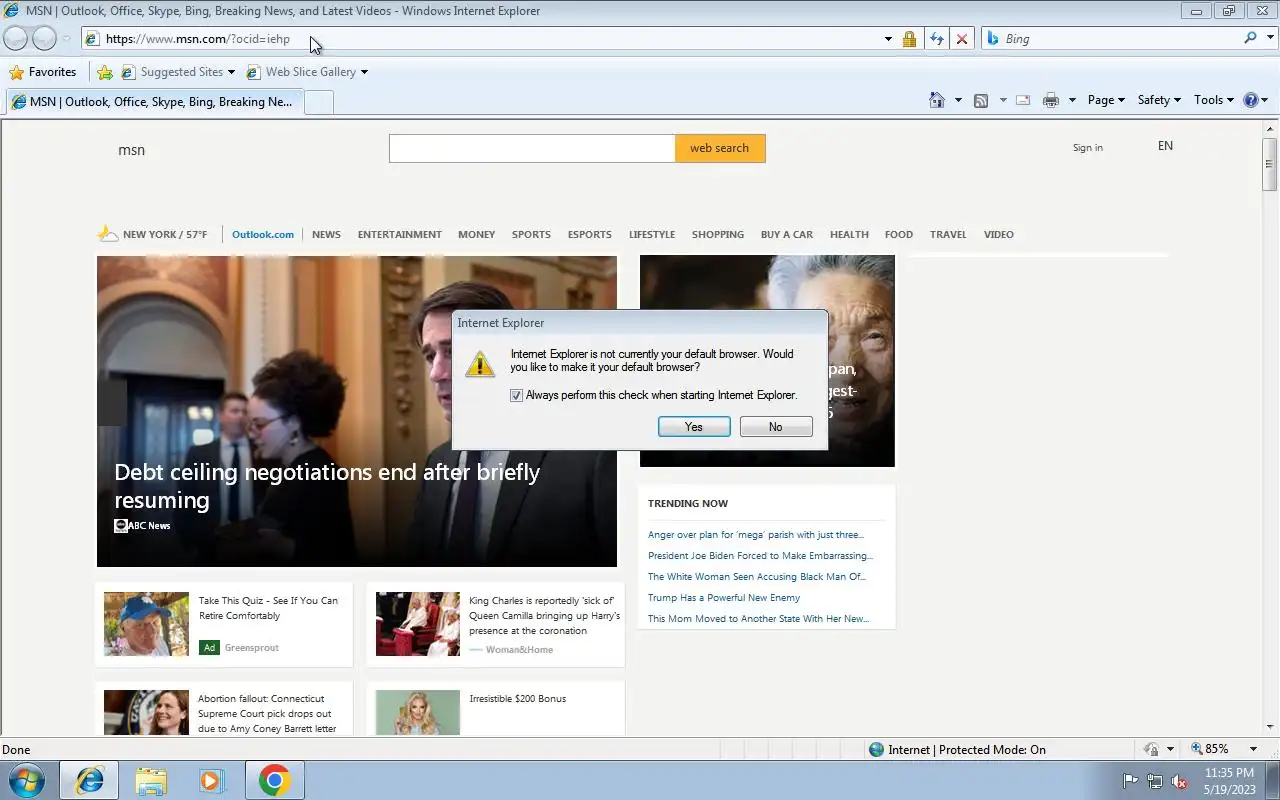Click the Sign in link
Screen dimensions: 1280x800
click(1088, 148)
